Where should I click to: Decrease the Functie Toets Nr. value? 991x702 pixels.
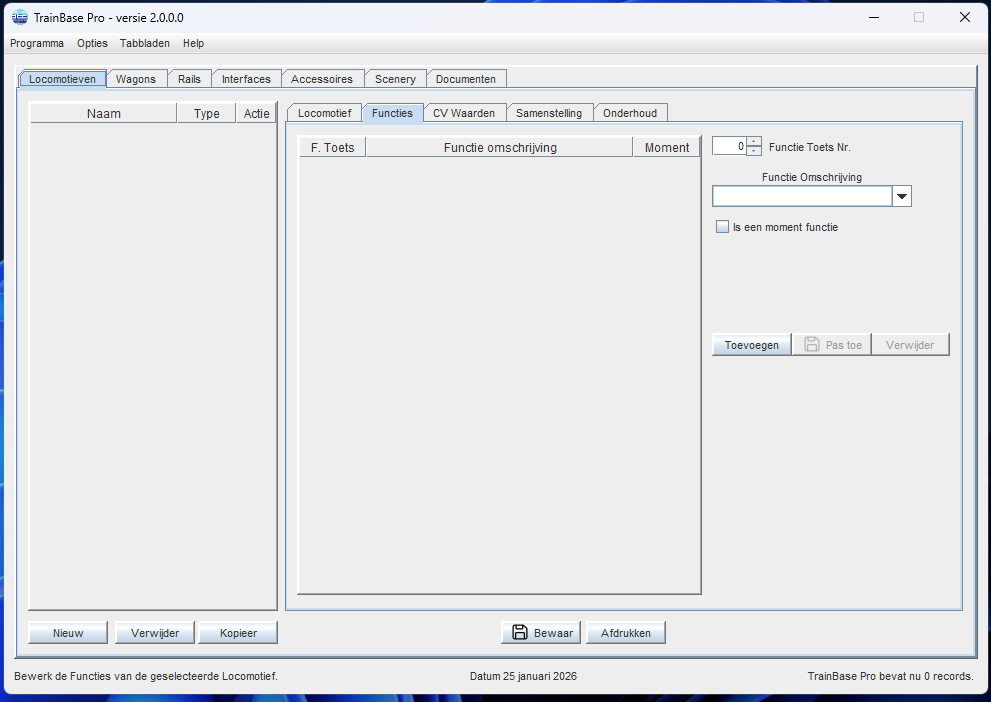click(754, 151)
